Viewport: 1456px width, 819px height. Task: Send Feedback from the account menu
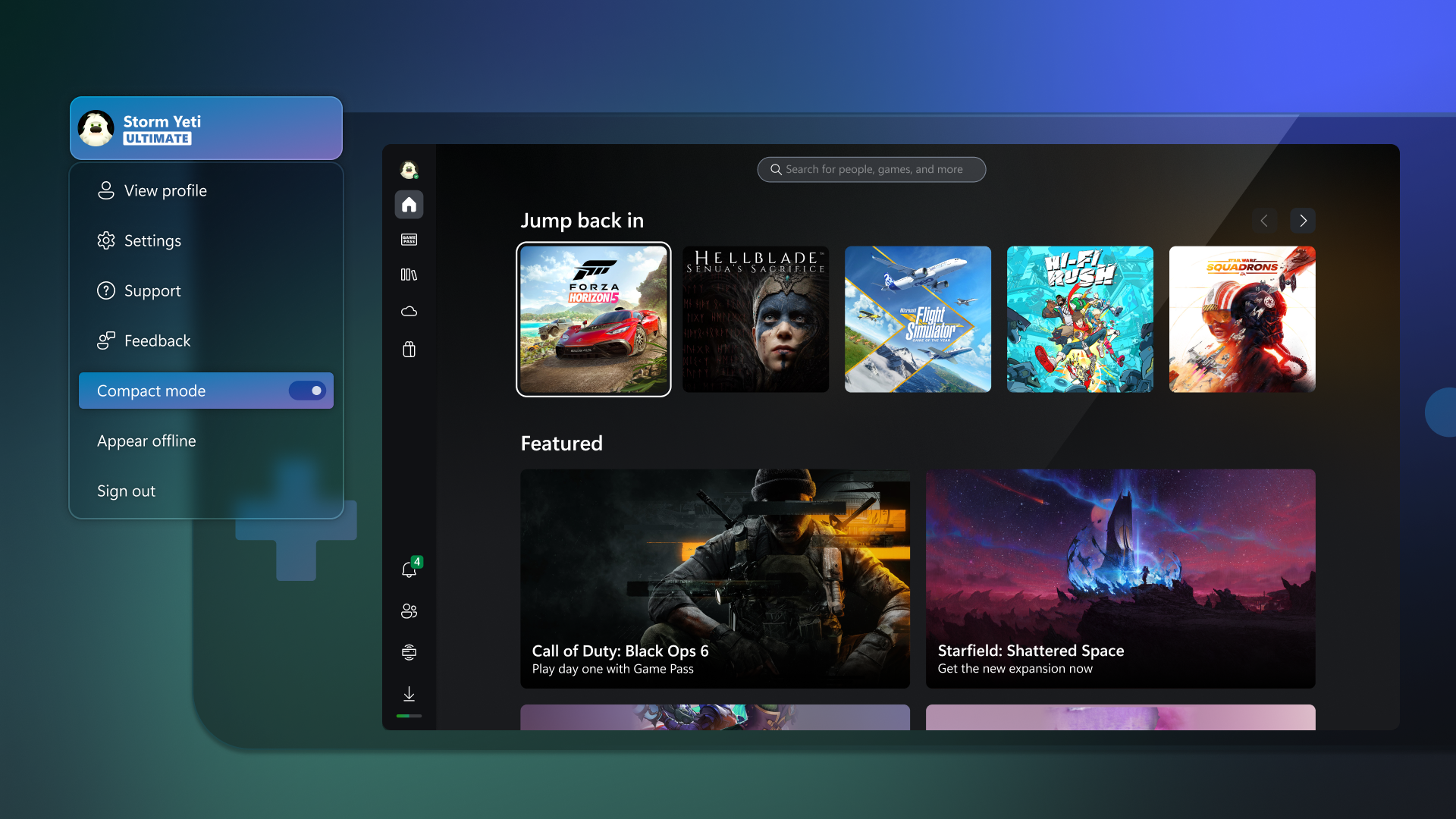[157, 340]
